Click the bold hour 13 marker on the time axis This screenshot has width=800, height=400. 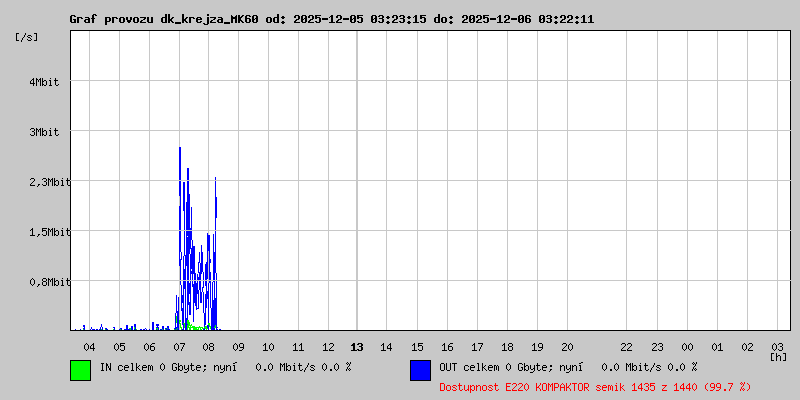click(357, 346)
